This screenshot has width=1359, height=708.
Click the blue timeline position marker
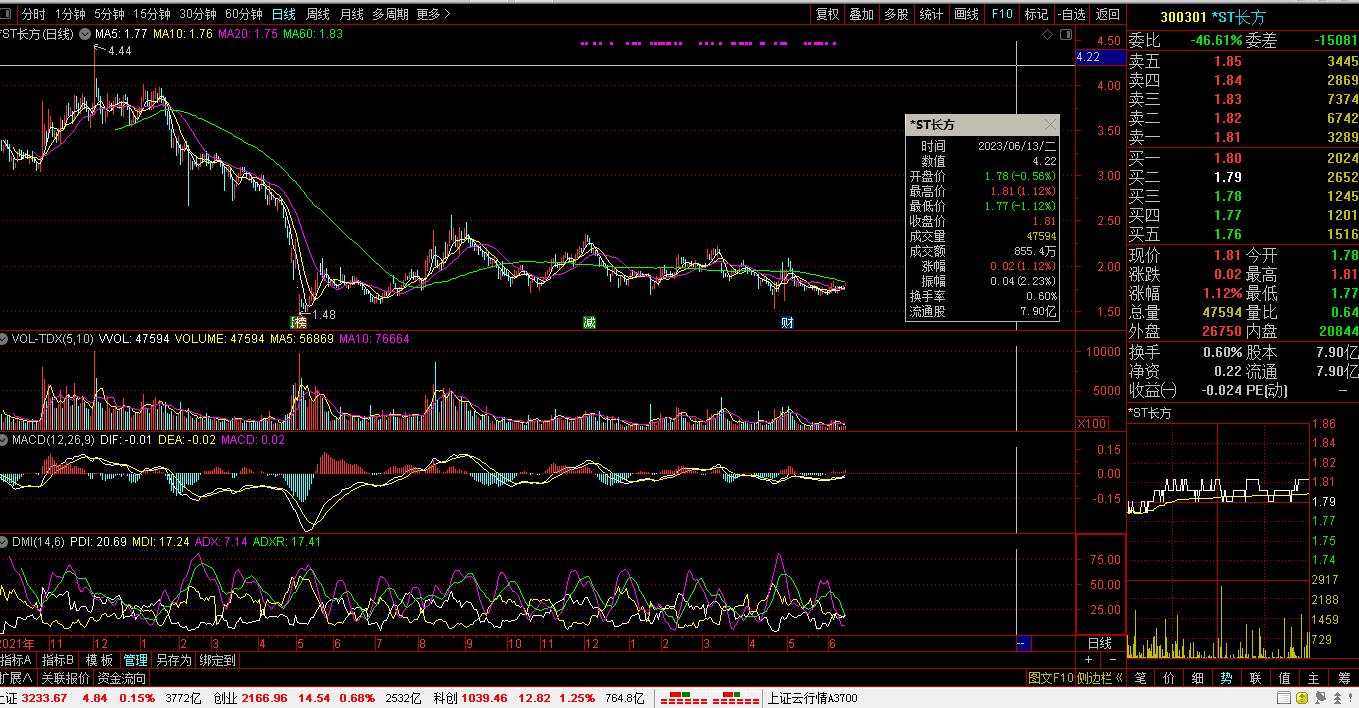pos(1023,643)
